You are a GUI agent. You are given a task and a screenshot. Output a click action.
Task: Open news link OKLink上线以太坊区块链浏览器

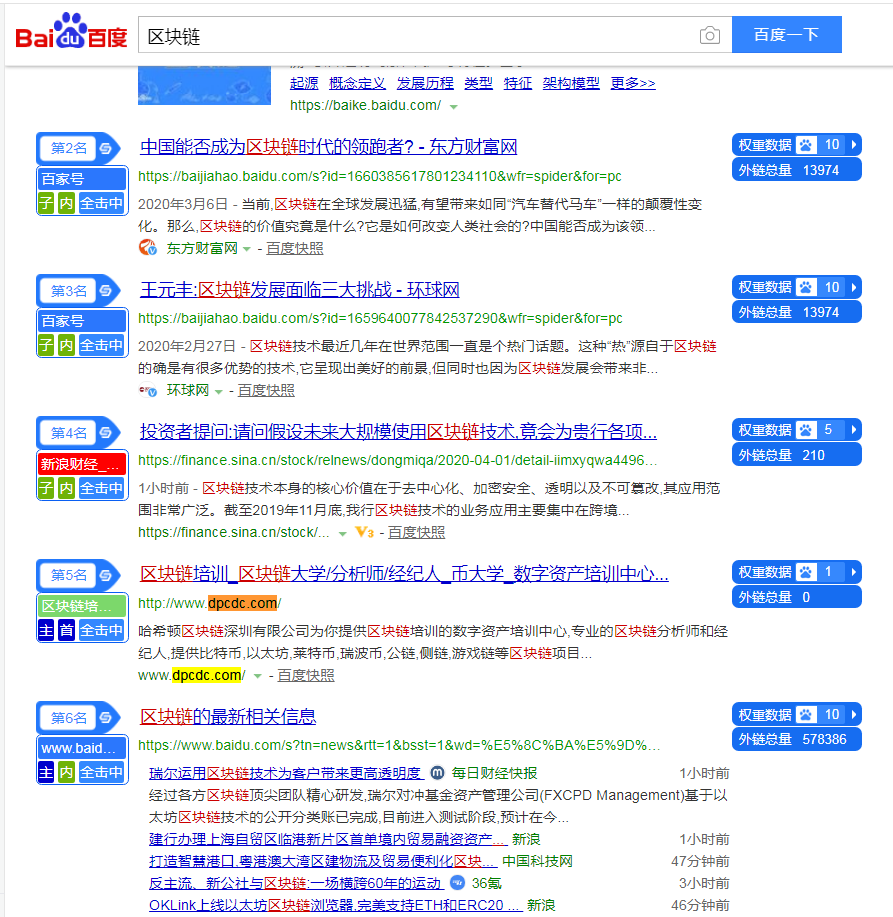pos(336,905)
